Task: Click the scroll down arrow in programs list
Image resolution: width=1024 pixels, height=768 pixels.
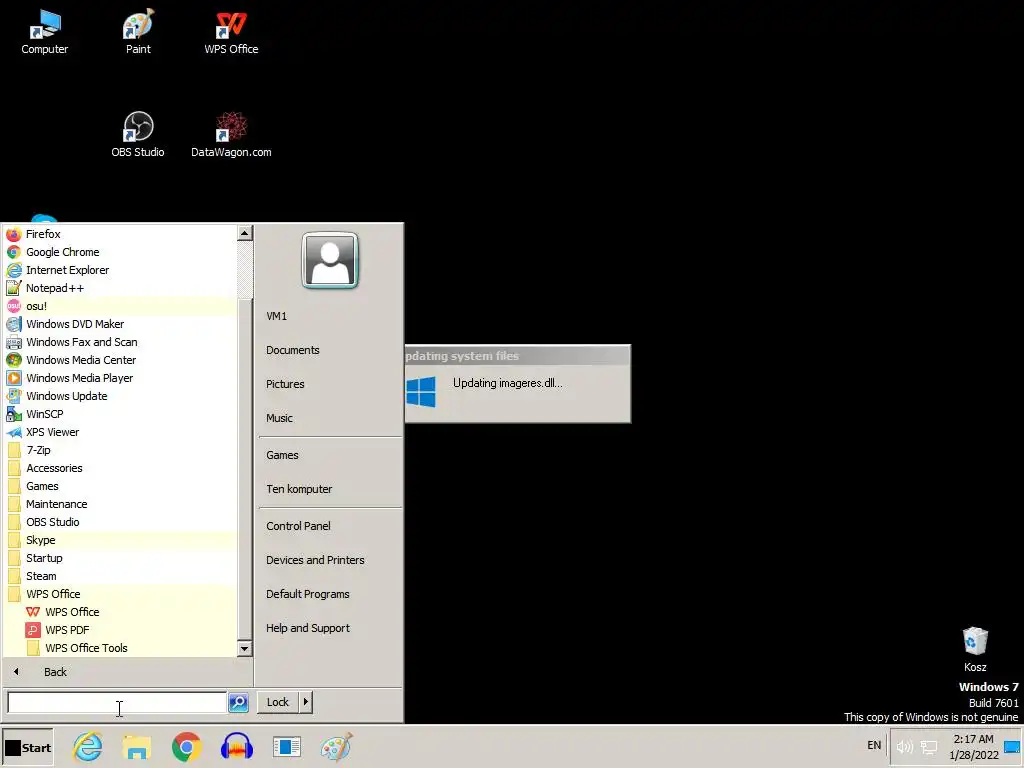Action: pyautogui.click(x=244, y=648)
